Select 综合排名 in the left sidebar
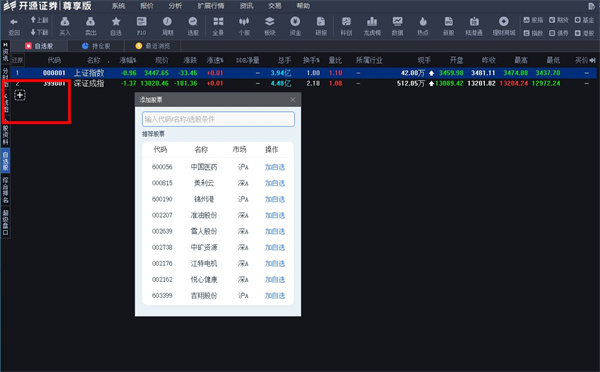Screen dimensions: 600x372 [x=5, y=190]
